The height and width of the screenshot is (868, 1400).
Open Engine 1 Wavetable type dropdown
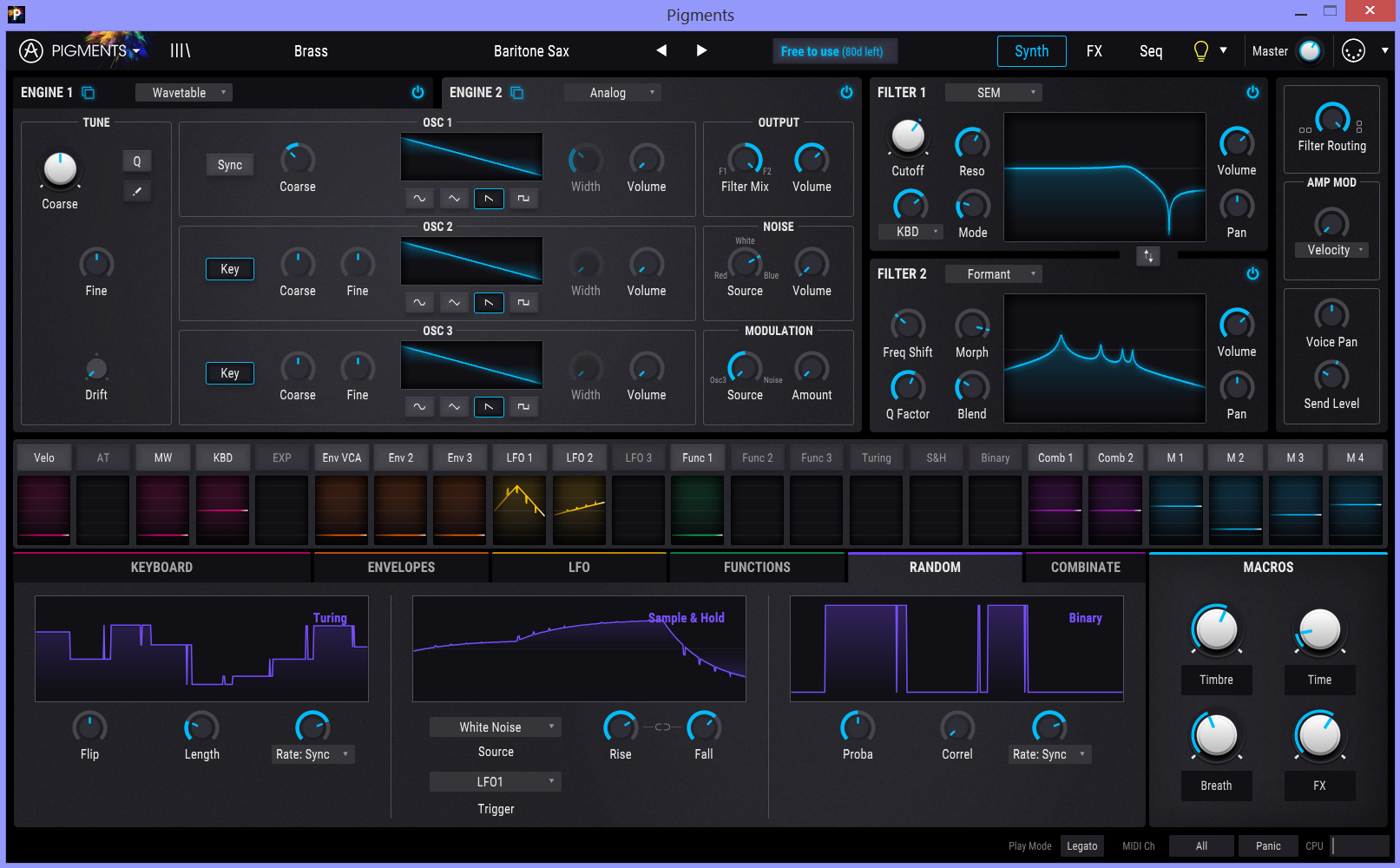point(184,93)
